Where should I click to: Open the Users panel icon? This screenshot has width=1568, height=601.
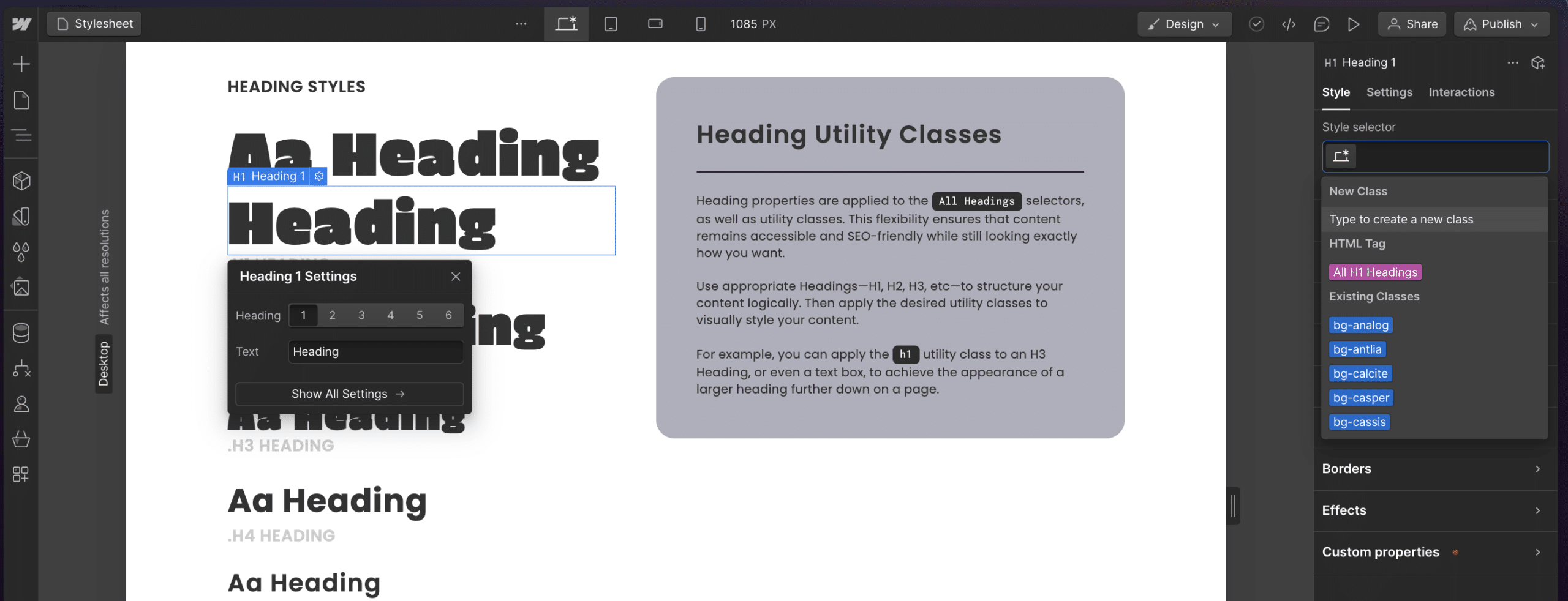(21, 404)
